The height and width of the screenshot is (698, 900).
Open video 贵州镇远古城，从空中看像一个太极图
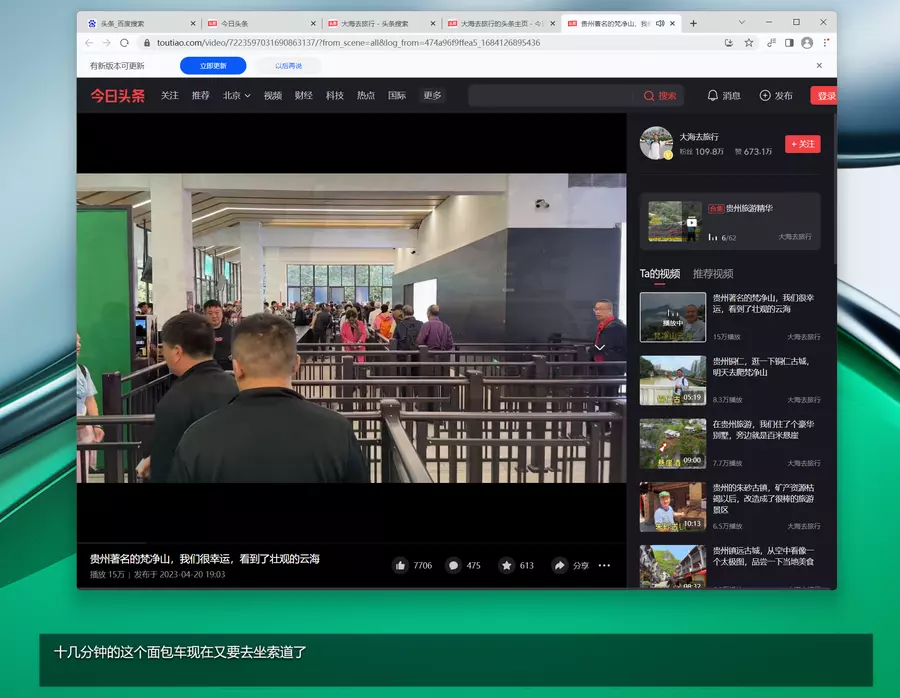763,556
